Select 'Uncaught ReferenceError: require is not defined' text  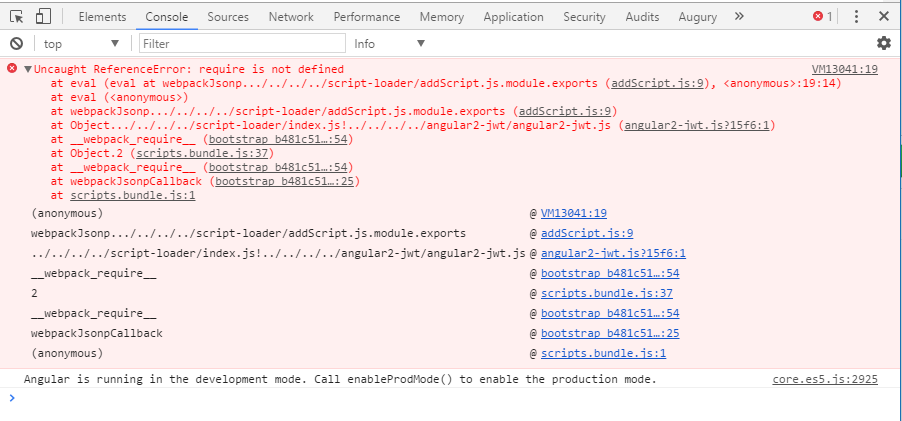[x=189, y=70]
